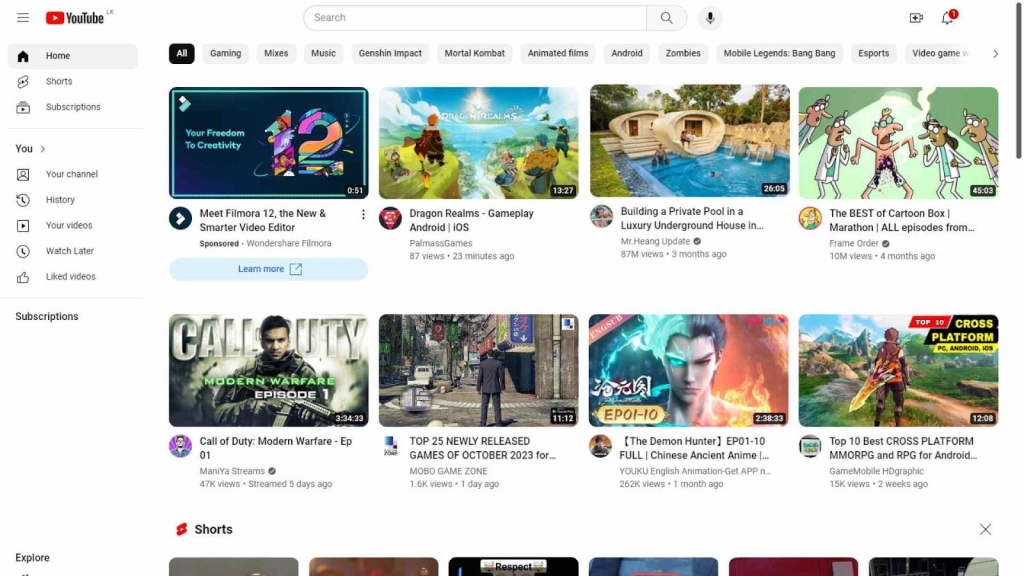Screen dimensions: 1024x576
Task: Select the Esports filter chip
Action: coord(873,54)
